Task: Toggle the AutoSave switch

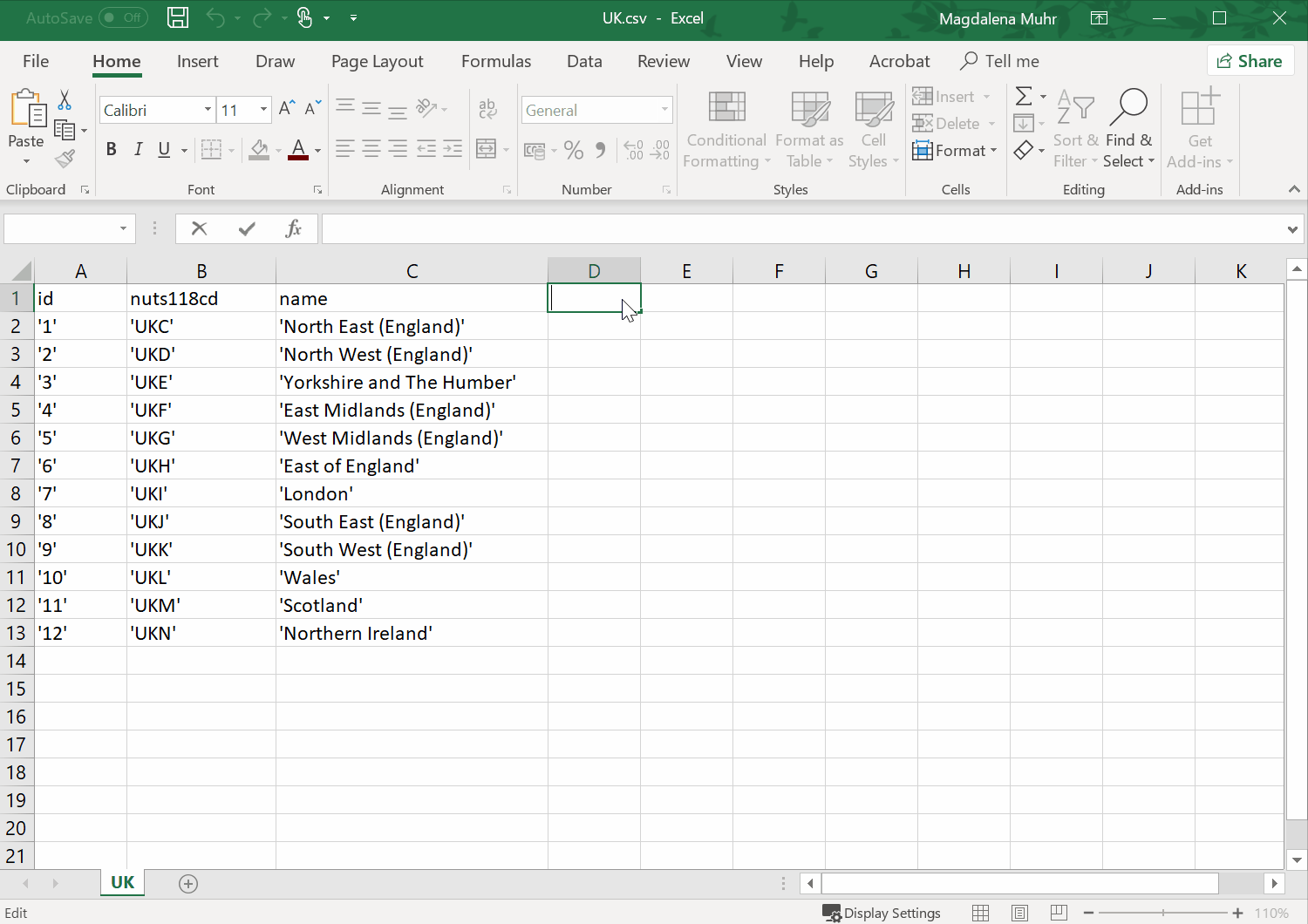Action: (123, 17)
